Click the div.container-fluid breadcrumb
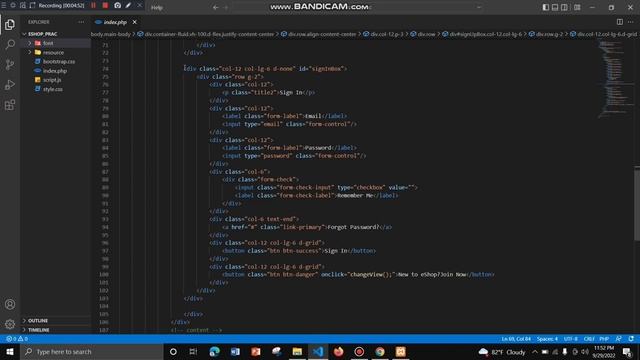Viewport: 640px width, 360px height. (x=206, y=34)
